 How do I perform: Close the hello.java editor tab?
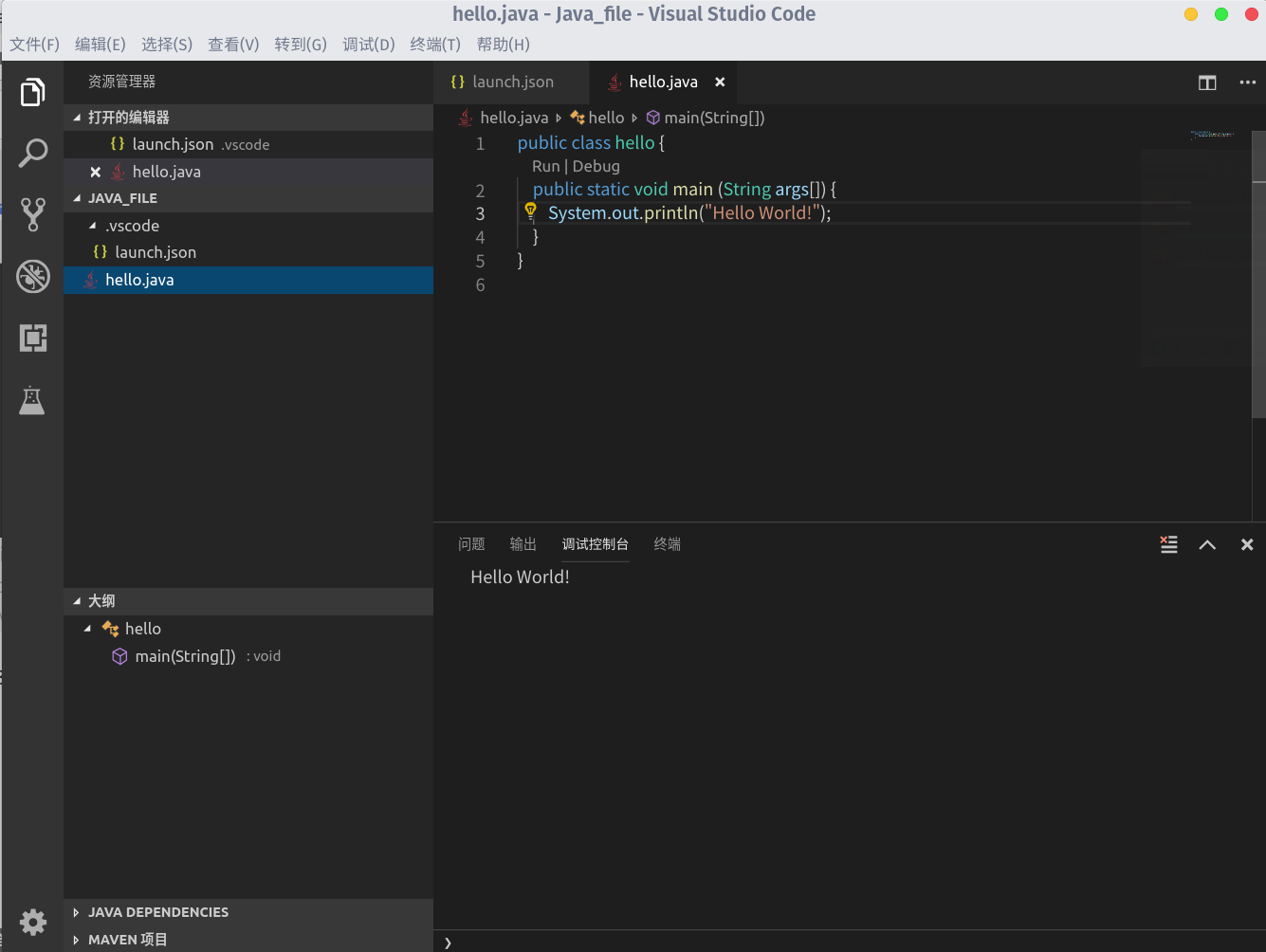tap(720, 82)
